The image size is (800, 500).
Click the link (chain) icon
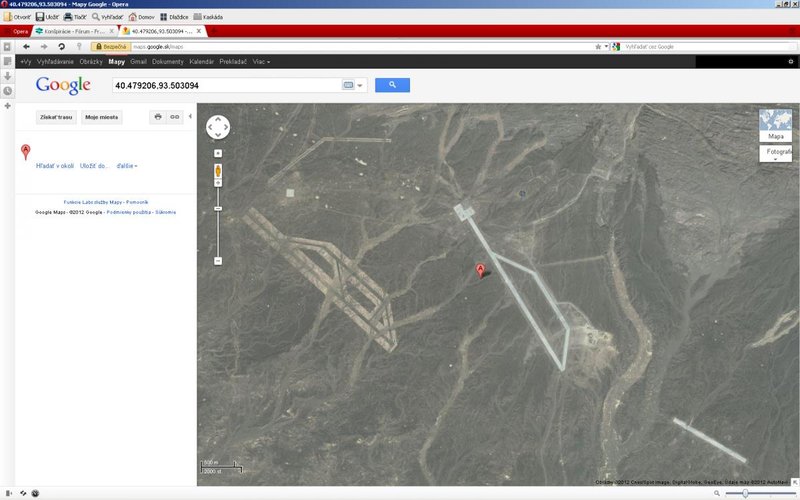[x=175, y=117]
